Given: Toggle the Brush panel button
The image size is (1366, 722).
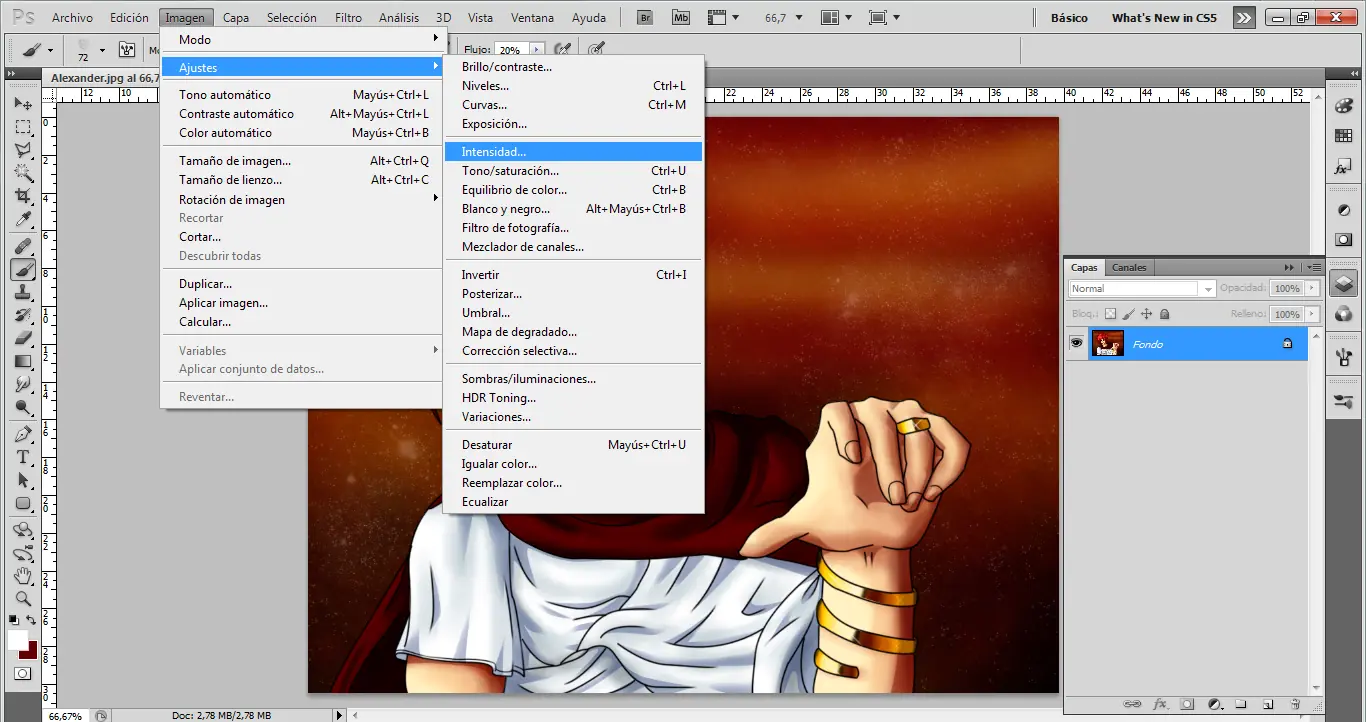Looking at the screenshot, I should (127, 49).
